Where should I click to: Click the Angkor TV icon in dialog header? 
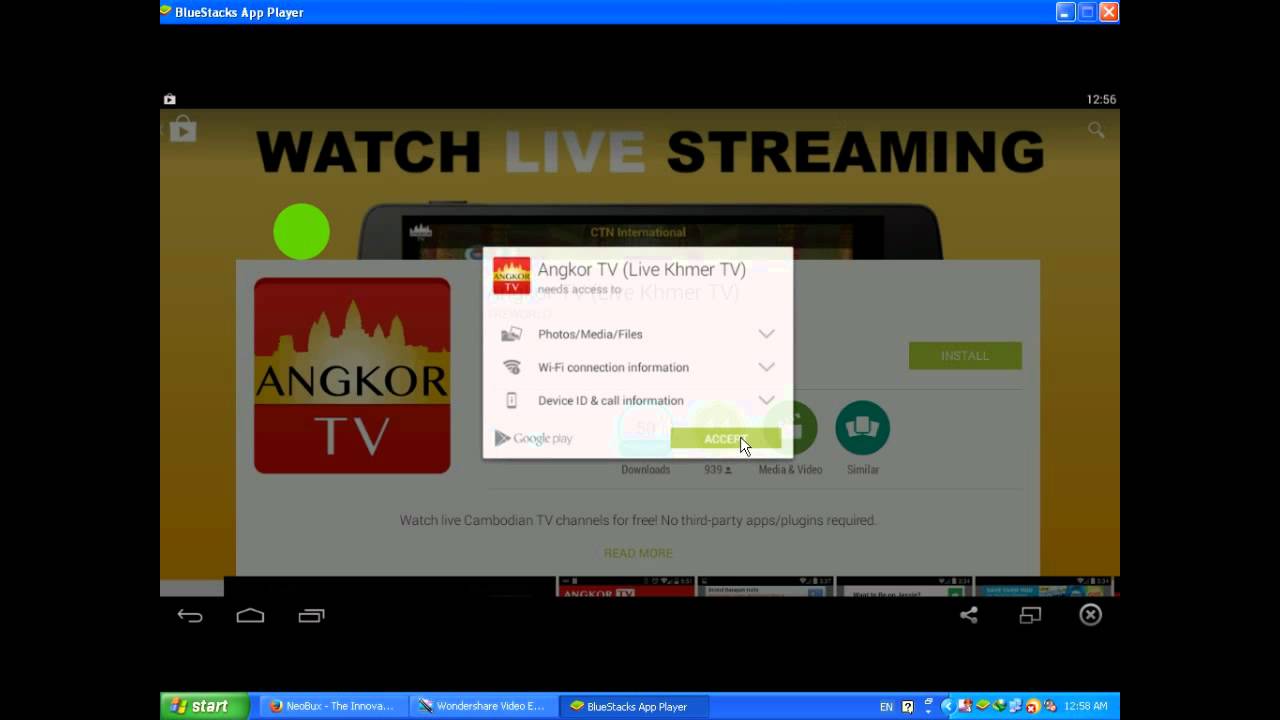pos(512,276)
